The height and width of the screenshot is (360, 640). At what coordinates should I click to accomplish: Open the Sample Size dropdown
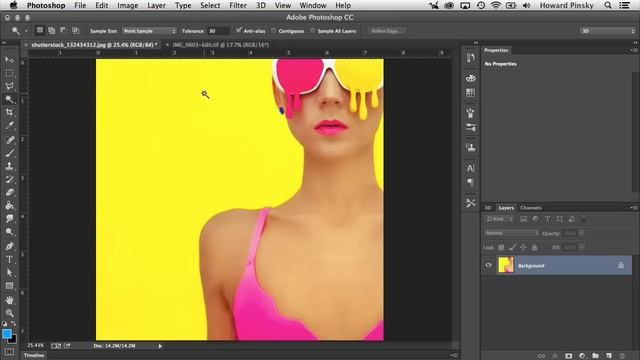click(149, 31)
